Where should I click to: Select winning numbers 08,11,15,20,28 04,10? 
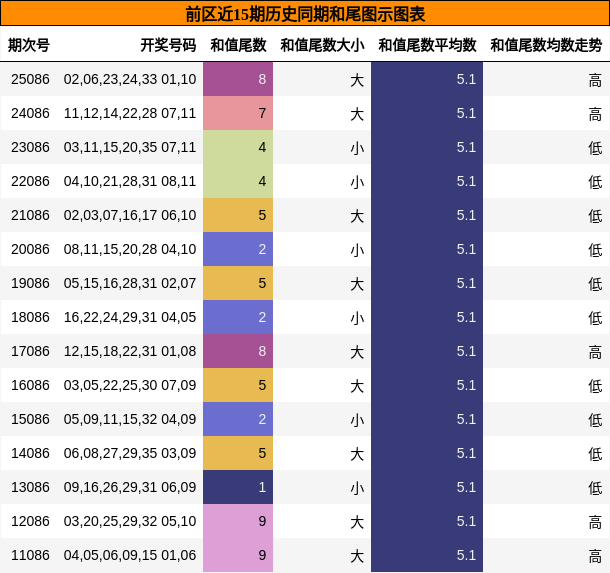pos(130,249)
